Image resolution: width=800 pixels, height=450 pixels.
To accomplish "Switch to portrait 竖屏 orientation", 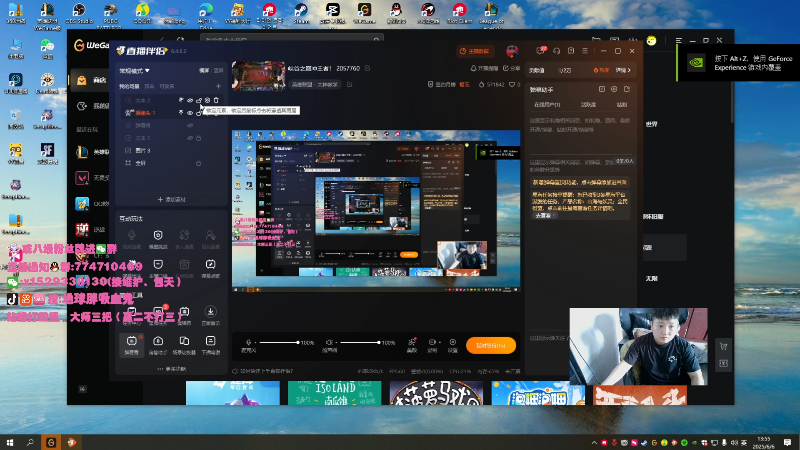I will point(218,70).
